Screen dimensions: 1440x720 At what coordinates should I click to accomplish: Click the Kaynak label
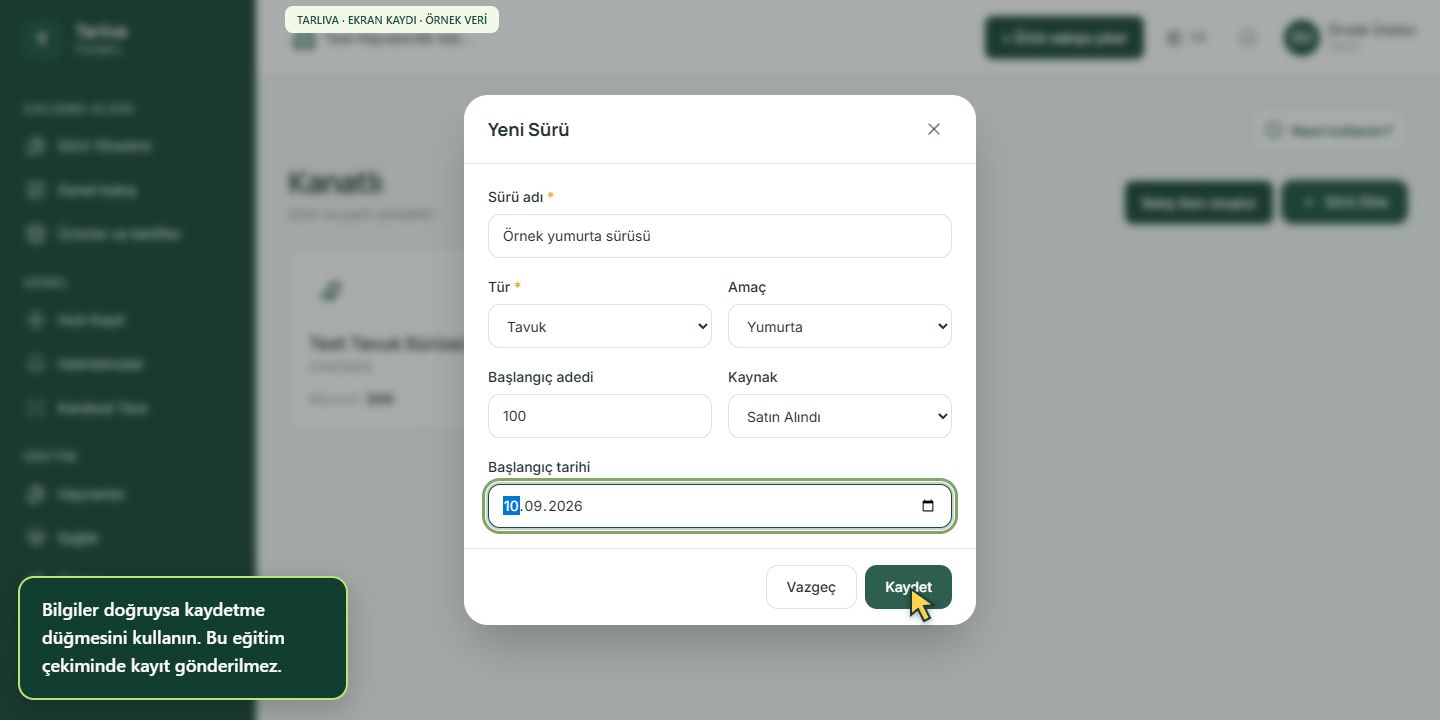(x=753, y=377)
